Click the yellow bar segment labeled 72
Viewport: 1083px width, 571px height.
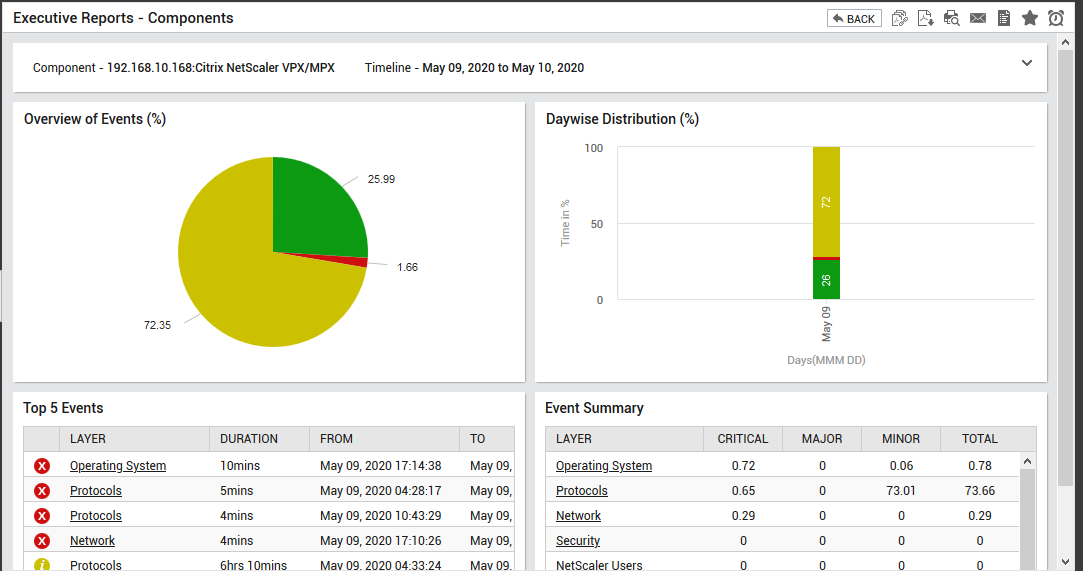click(826, 202)
